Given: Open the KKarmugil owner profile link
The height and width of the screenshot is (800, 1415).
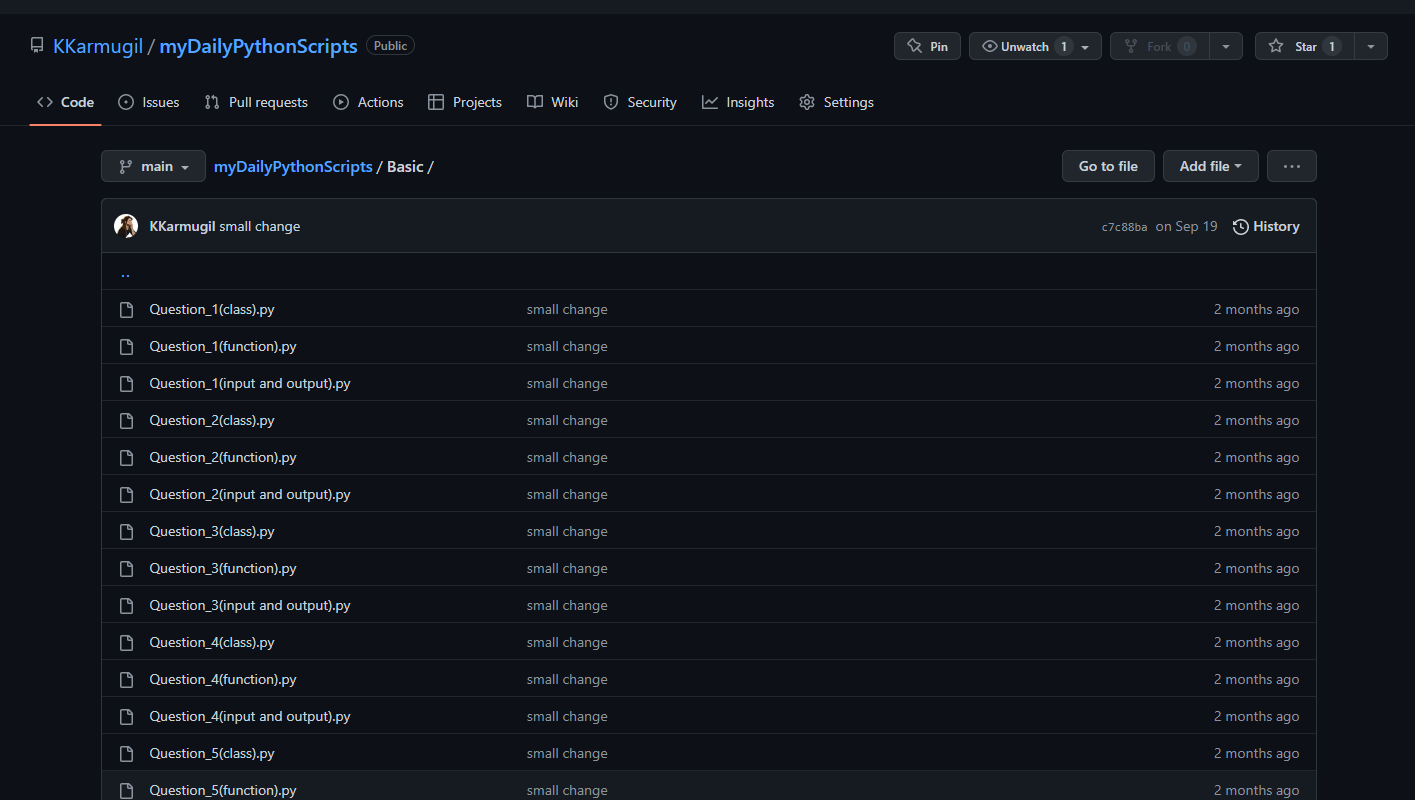Looking at the screenshot, I should [98, 46].
